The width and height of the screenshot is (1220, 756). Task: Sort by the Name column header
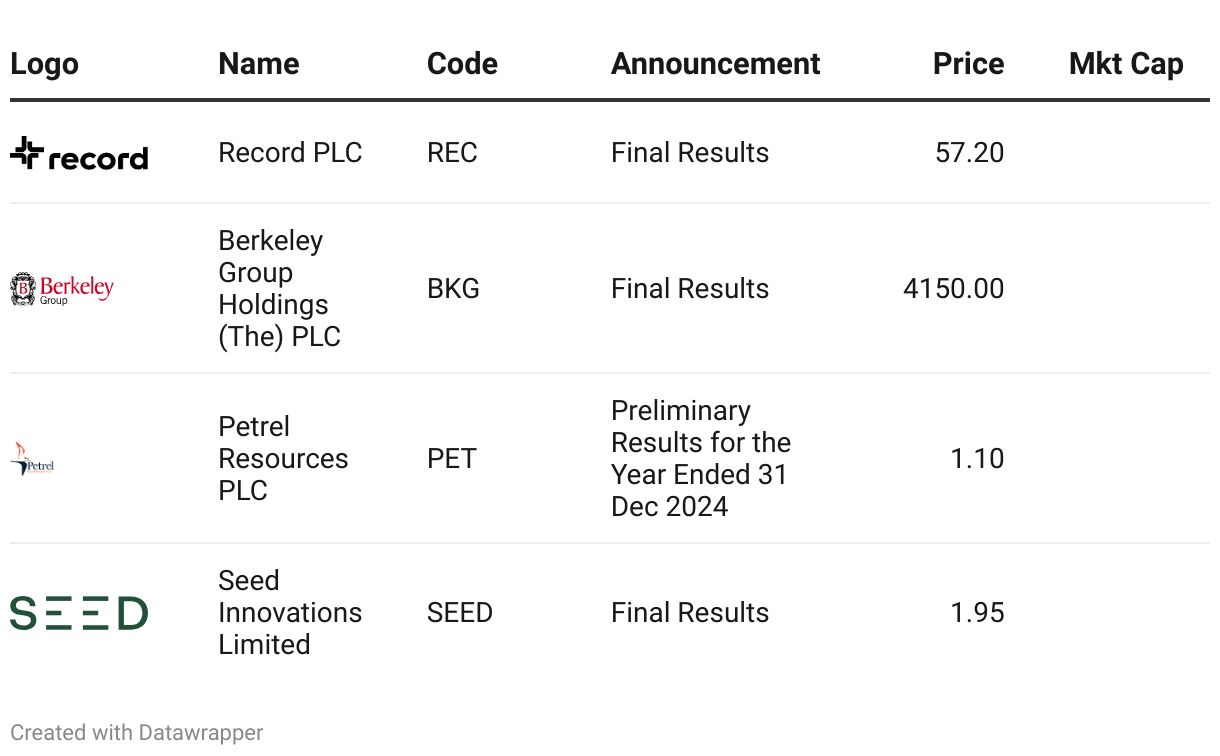point(259,64)
